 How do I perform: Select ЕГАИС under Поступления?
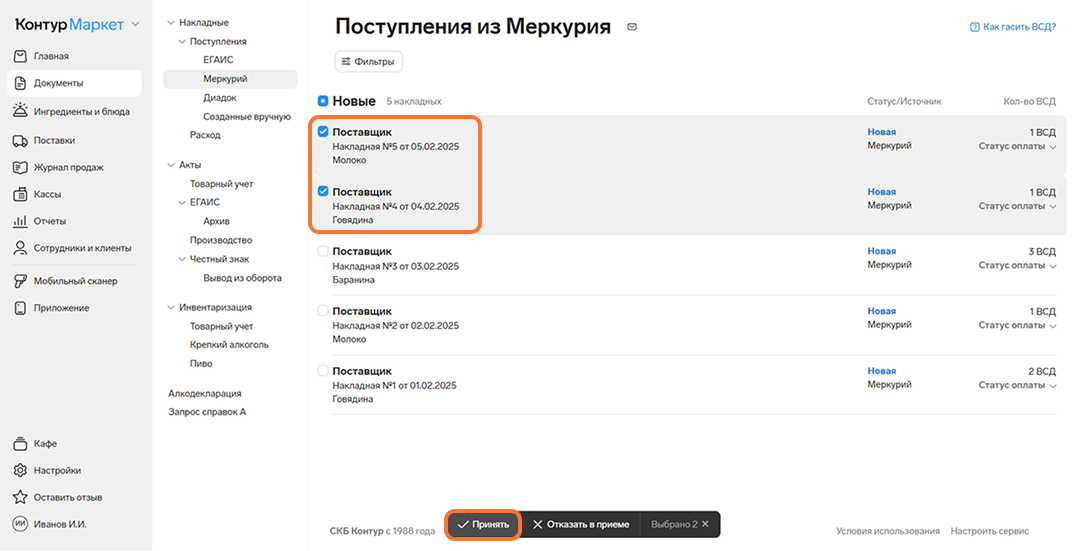pyautogui.click(x=218, y=60)
